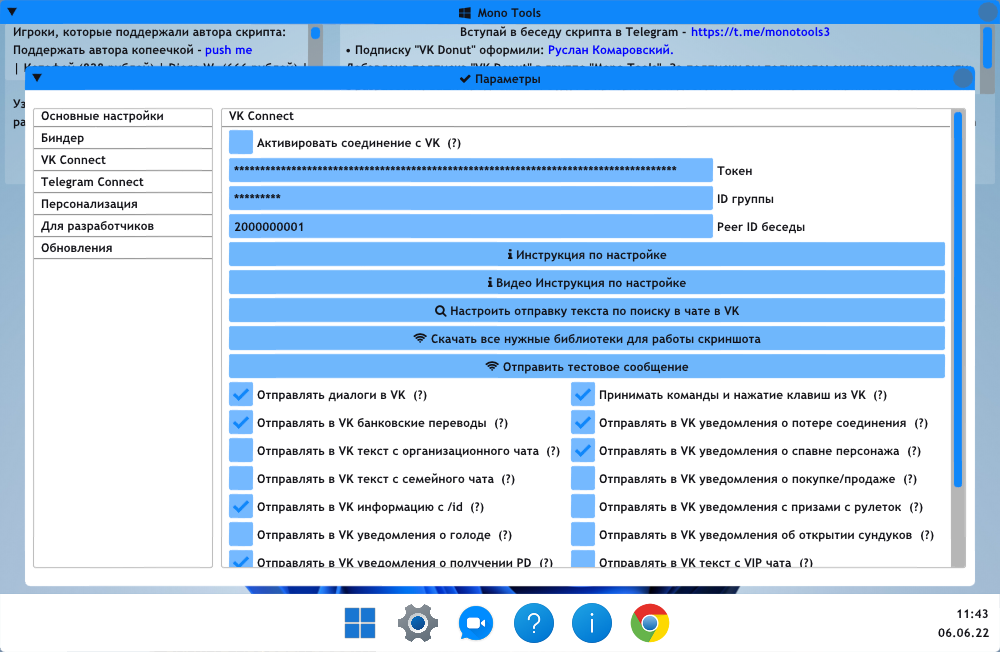1000x652 pixels.
Task: Click Скачать все нужные библиотеки button
Action: tap(587, 339)
